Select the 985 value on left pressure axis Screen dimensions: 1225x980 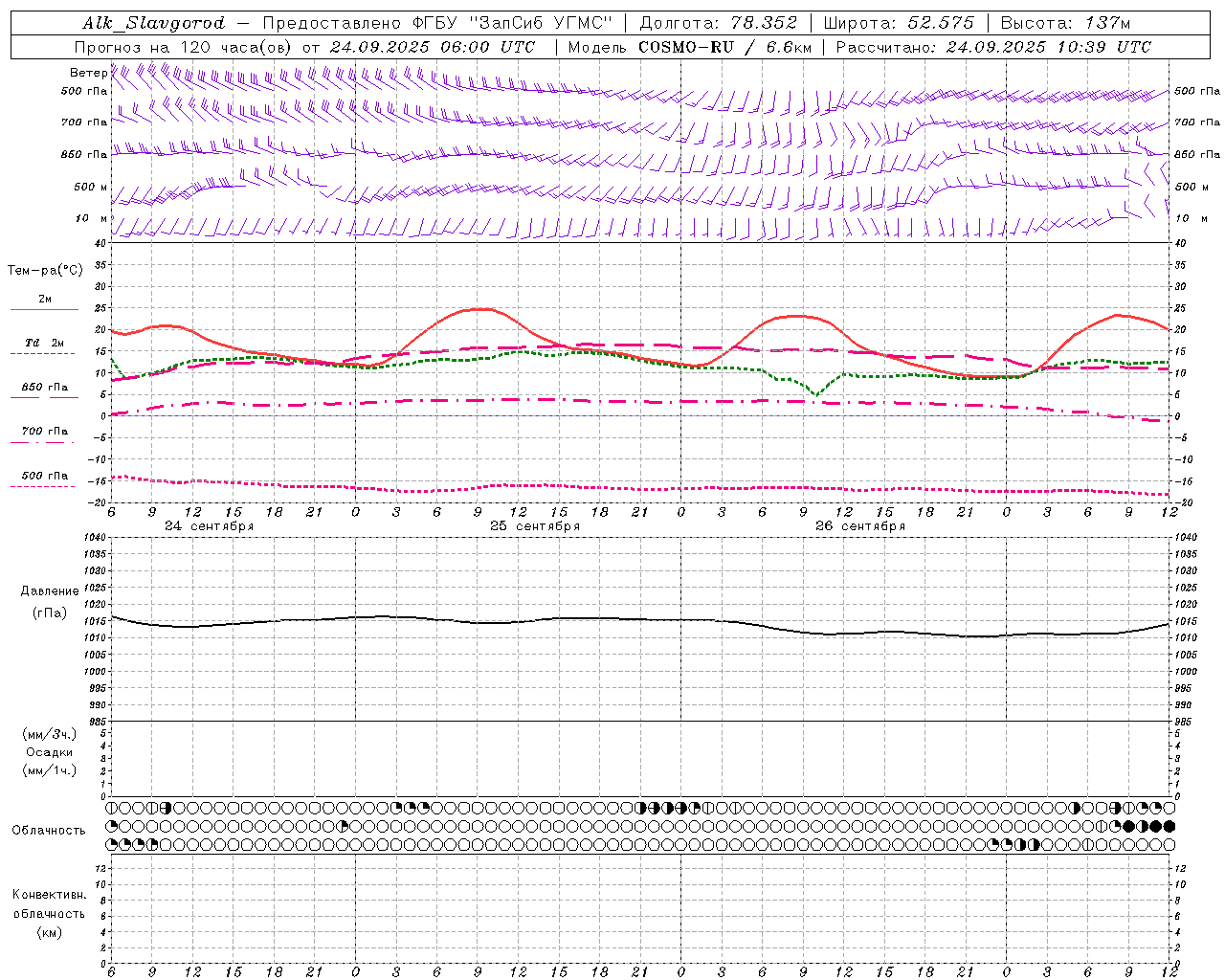97,722
